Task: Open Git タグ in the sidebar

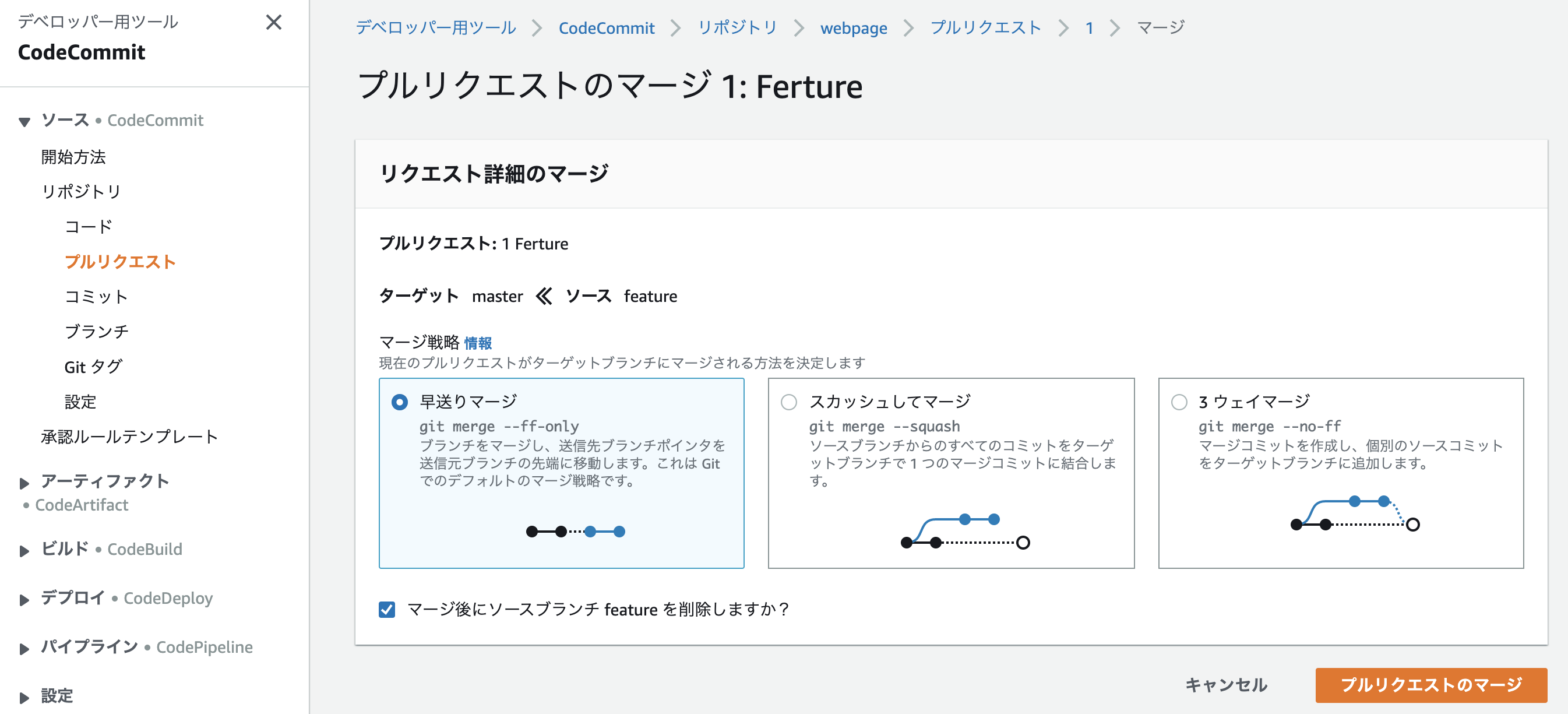Action: (x=93, y=367)
